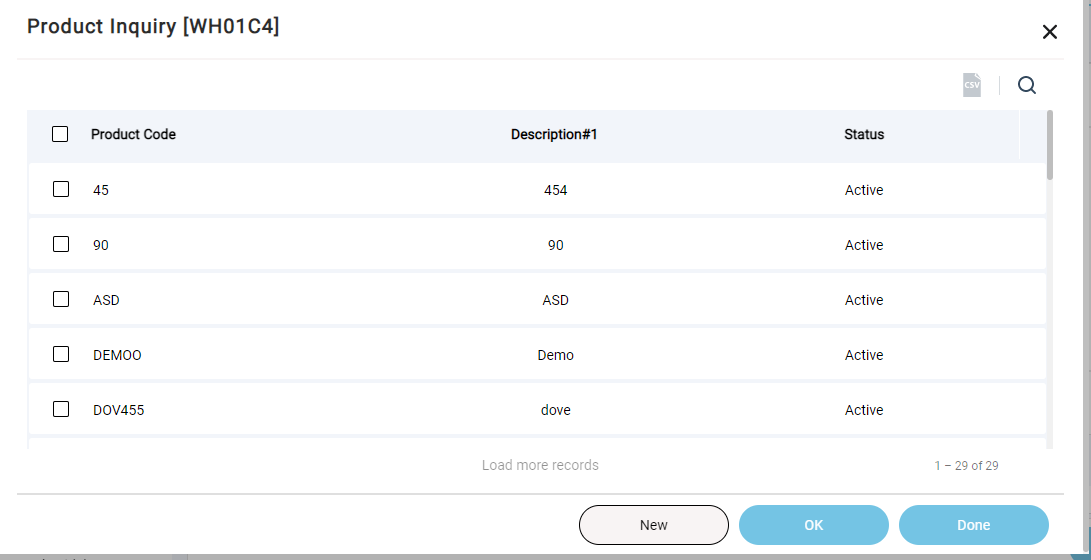Select the checkbox for product 90

tap(61, 244)
